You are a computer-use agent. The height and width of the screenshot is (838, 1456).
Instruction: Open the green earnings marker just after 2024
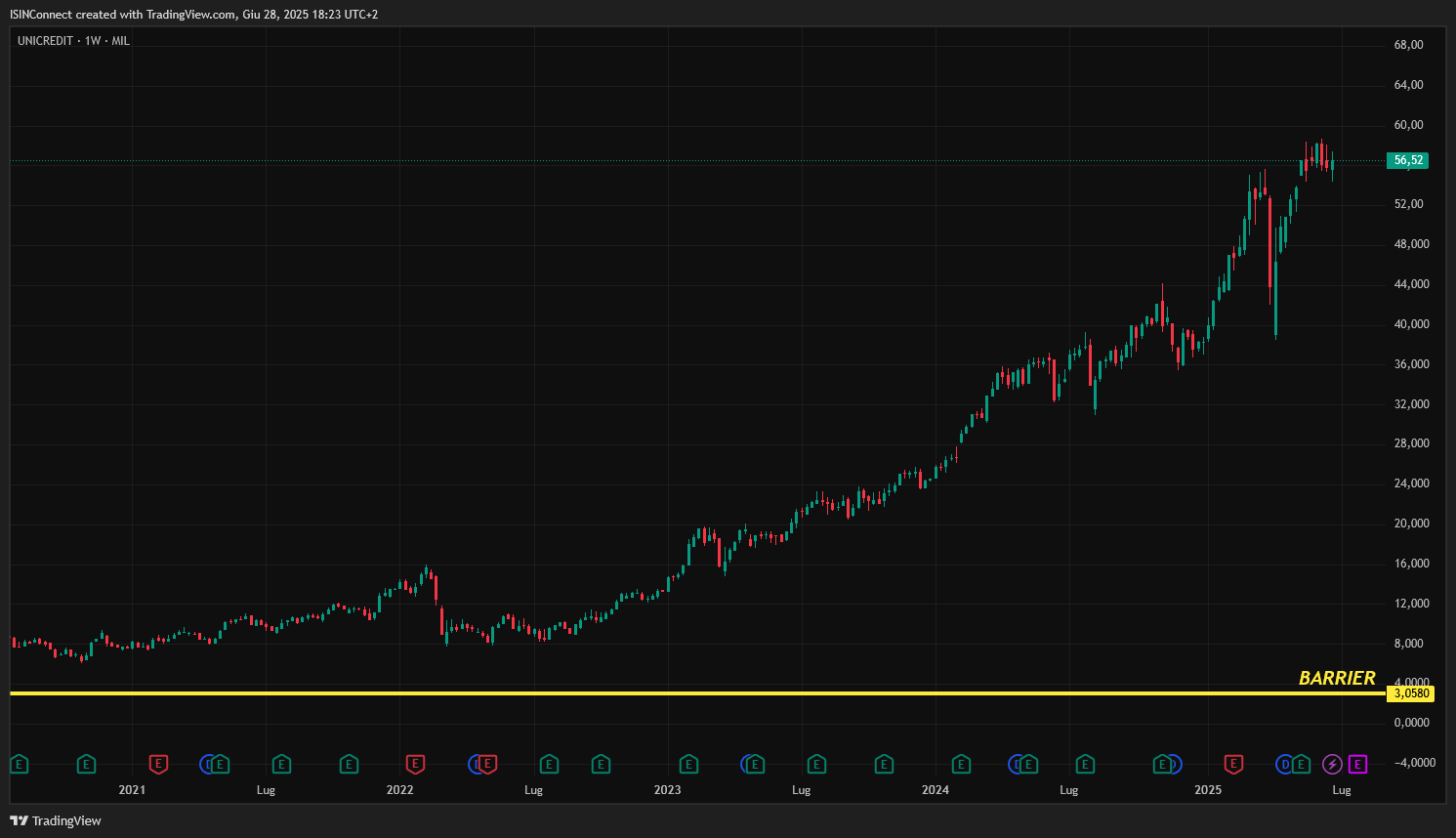(961, 765)
